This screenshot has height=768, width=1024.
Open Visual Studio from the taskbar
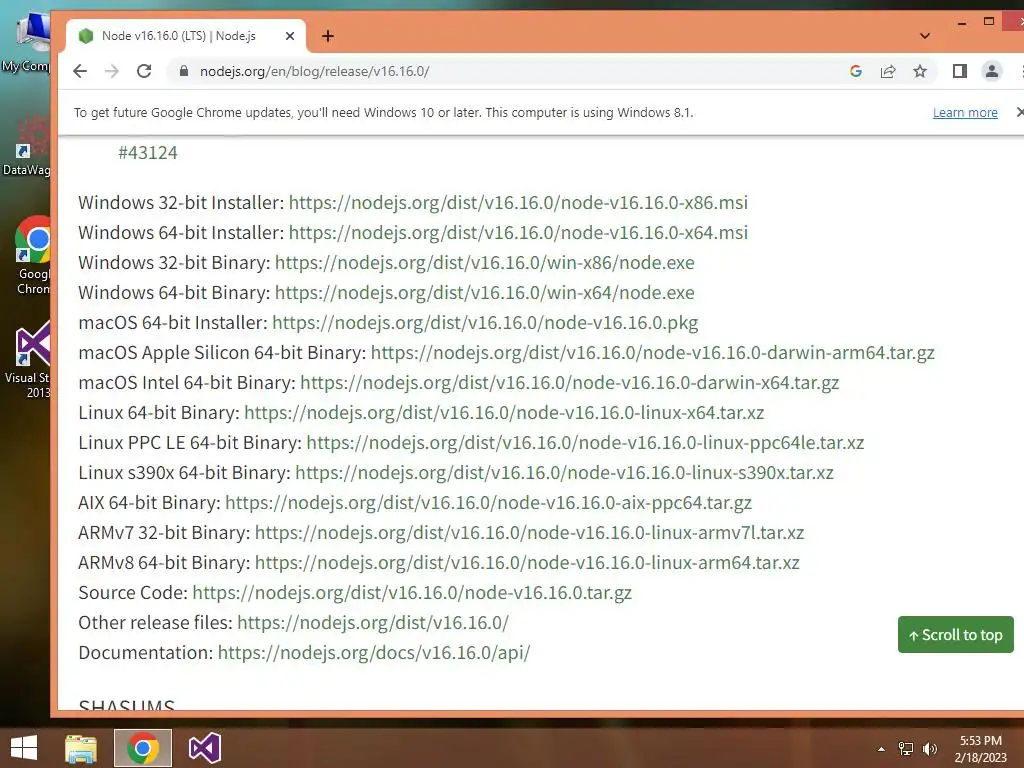point(204,748)
